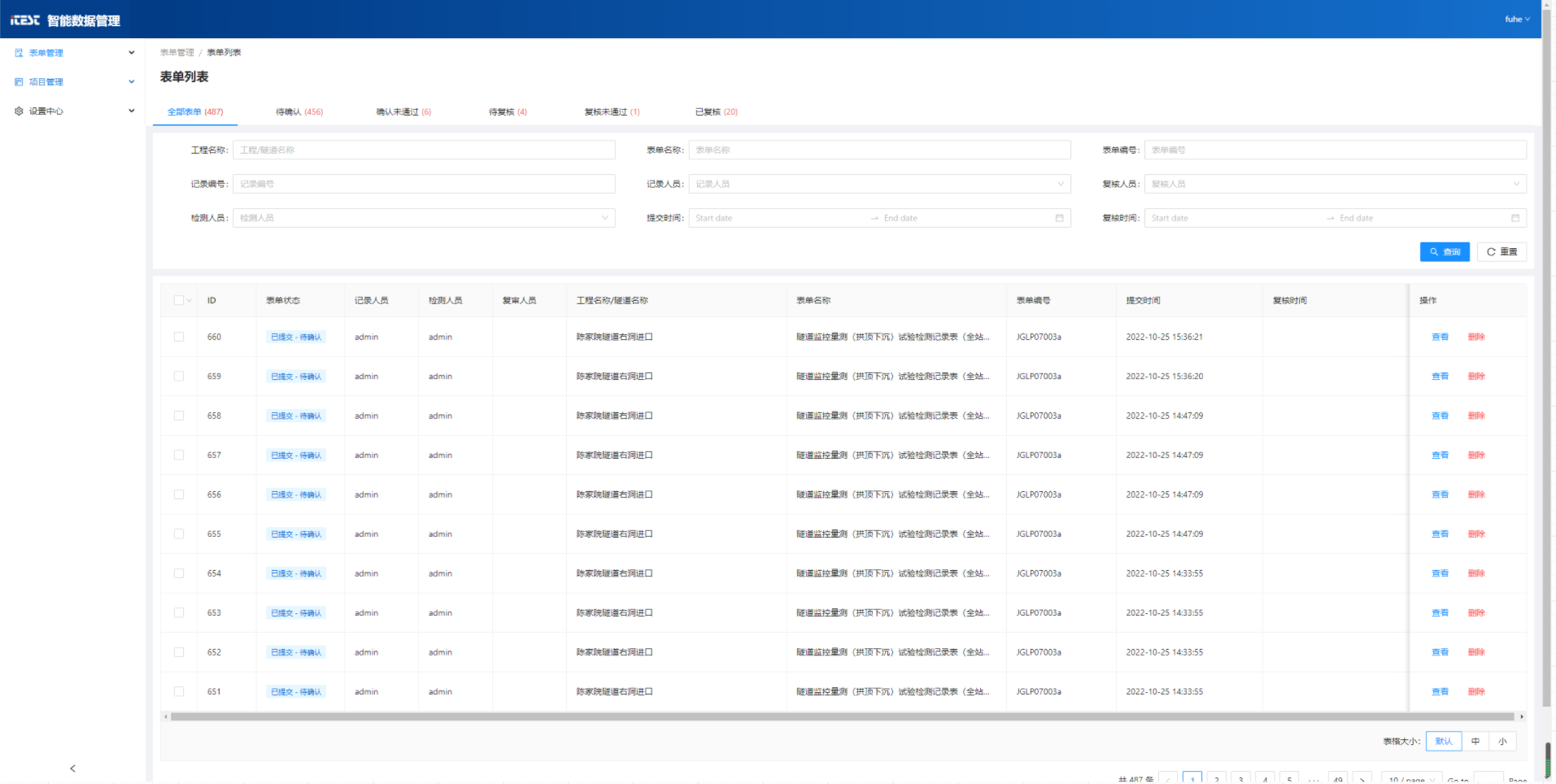Select the checkbox for row ID 655
The height and width of the screenshot is (784, 1556).
pos(179,534)
